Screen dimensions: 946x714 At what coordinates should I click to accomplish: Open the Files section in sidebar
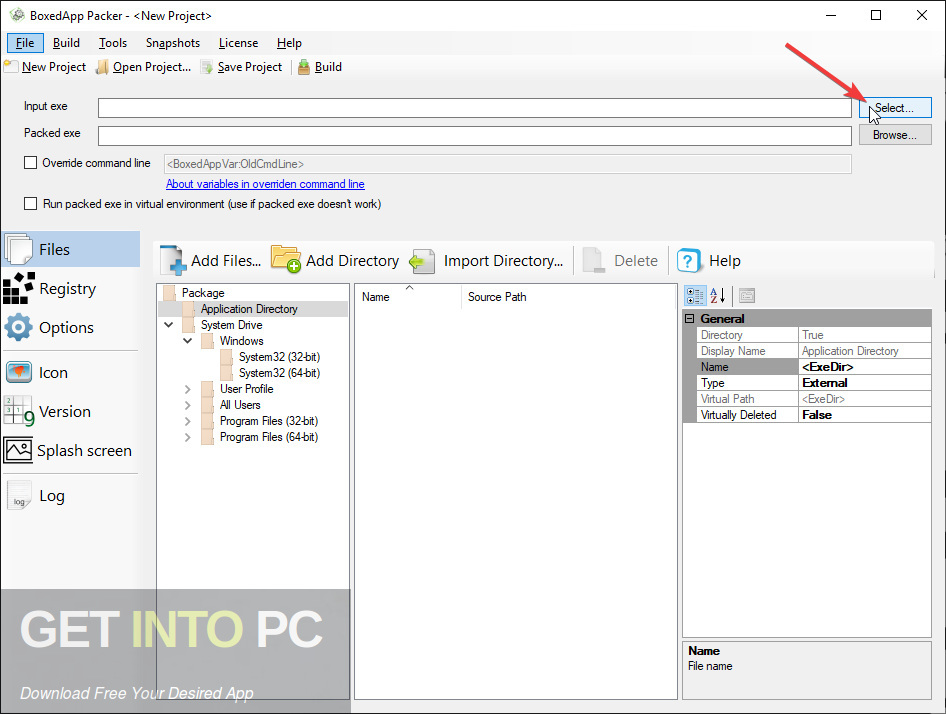coord(71,249)
